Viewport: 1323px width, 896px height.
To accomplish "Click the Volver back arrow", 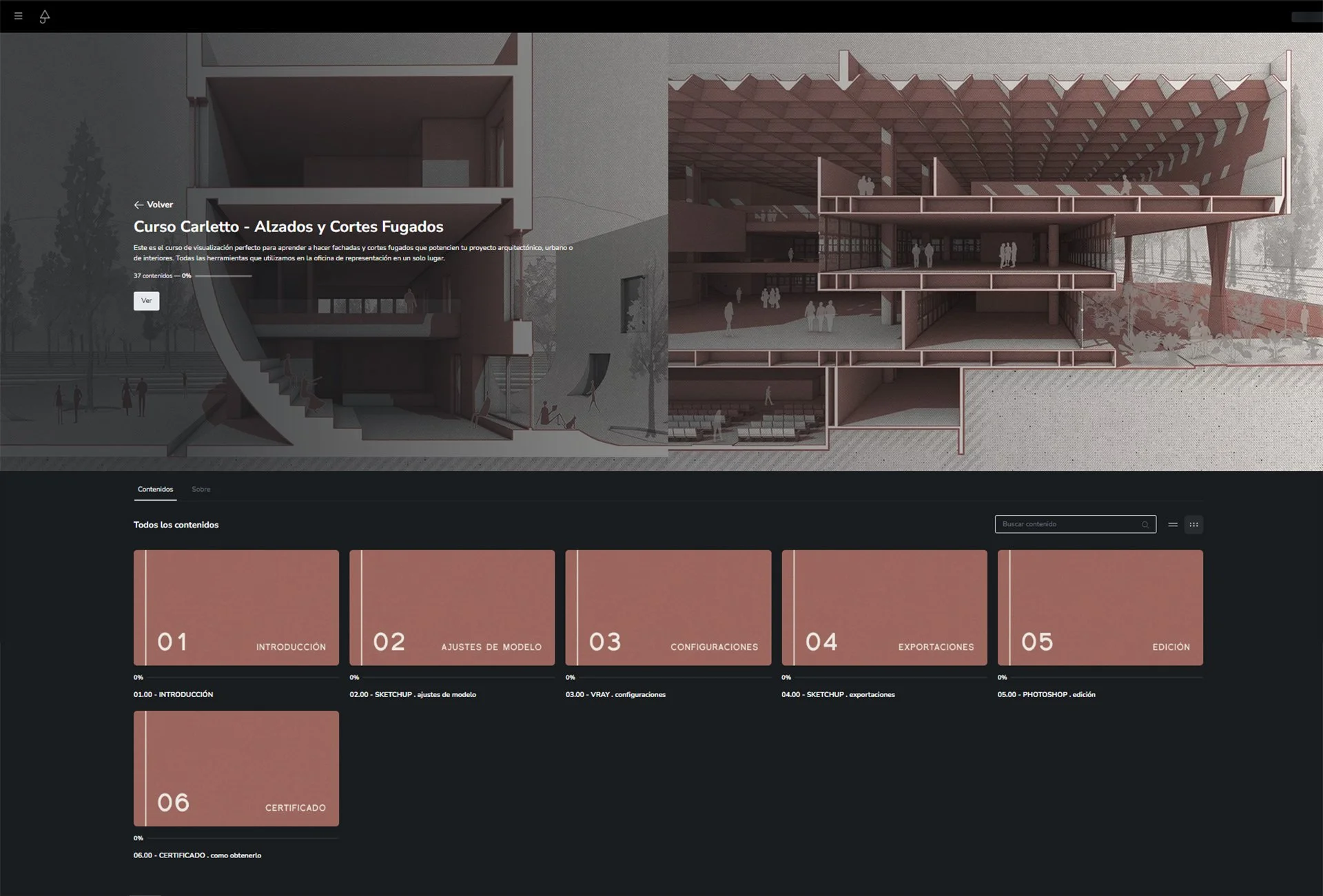I will 139,205.
